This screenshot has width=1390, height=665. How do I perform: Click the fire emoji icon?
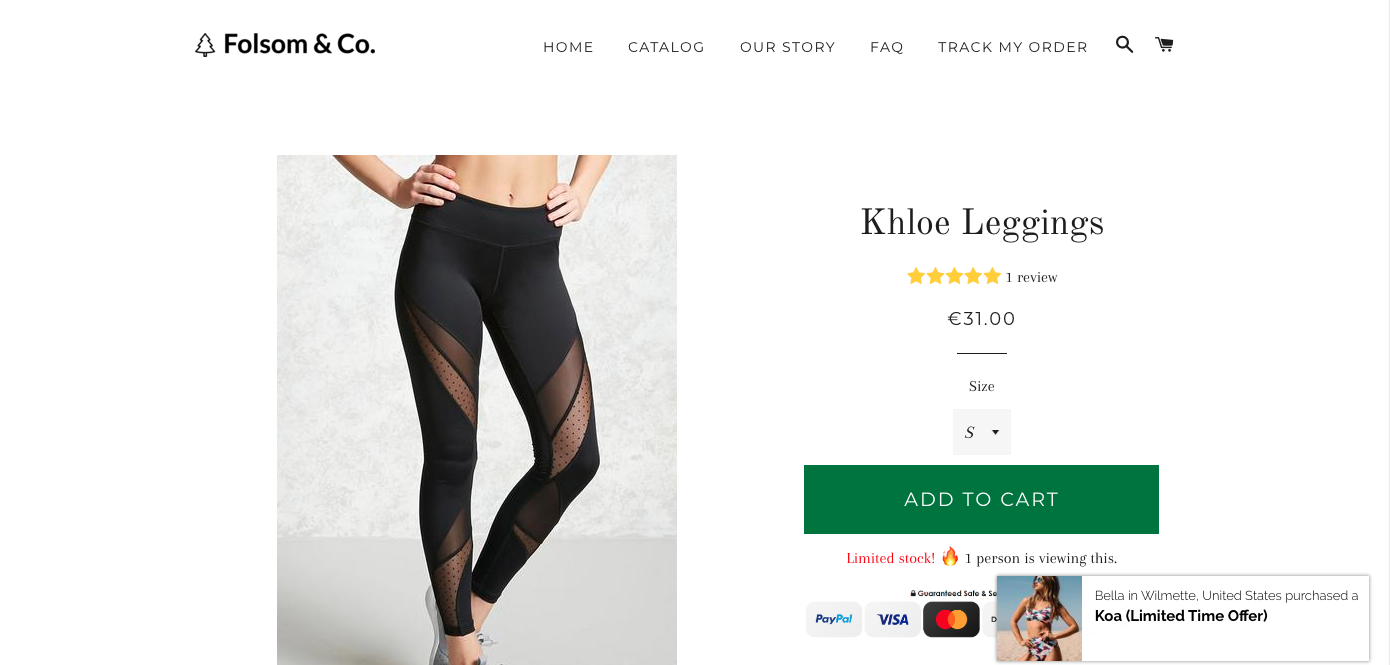click(950, 557)
